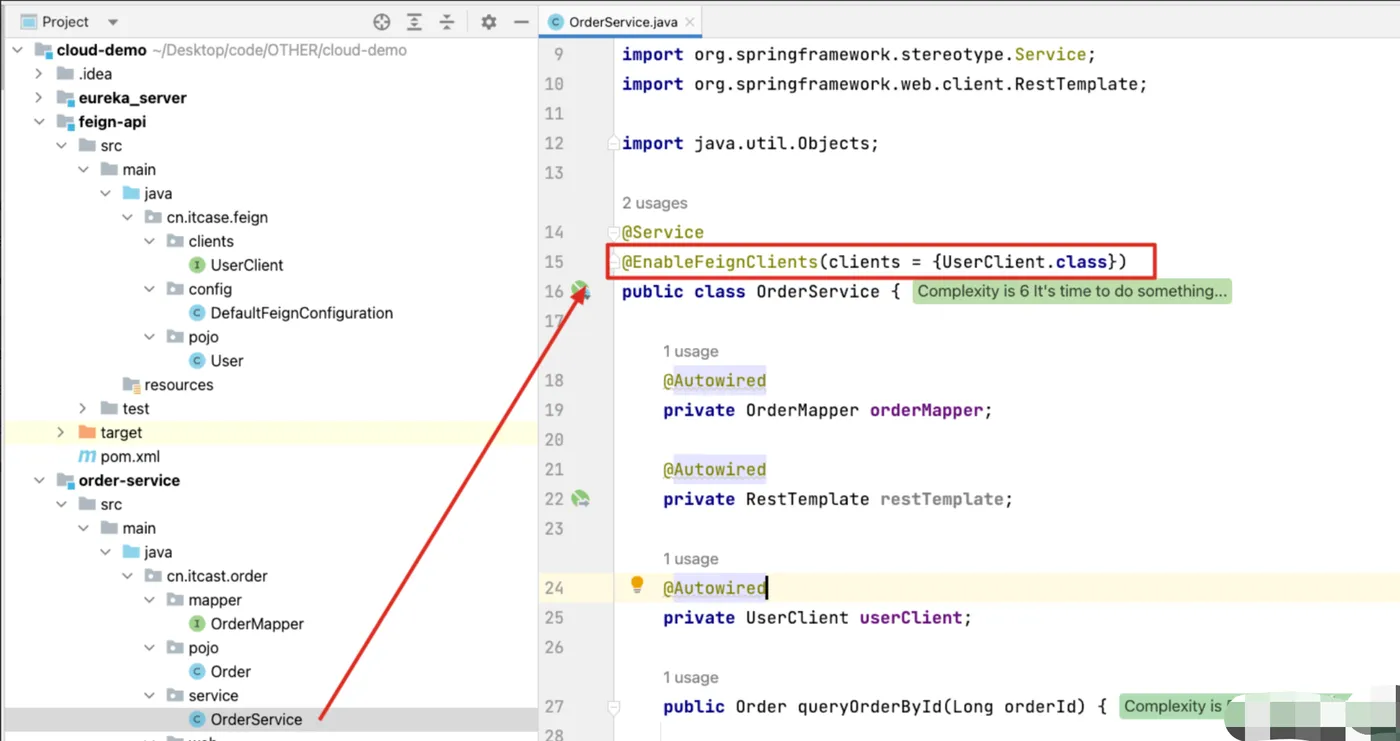Click the @Service annotation
The image size is (1400, 741).
663,232
